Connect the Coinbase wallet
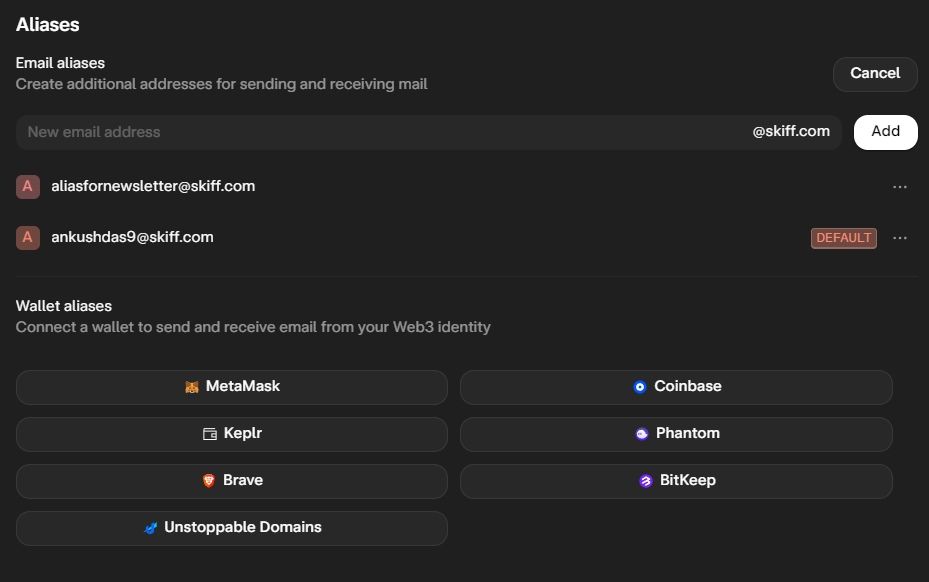The width and height of the screenshot is (929, 582). tap(676, 386)
